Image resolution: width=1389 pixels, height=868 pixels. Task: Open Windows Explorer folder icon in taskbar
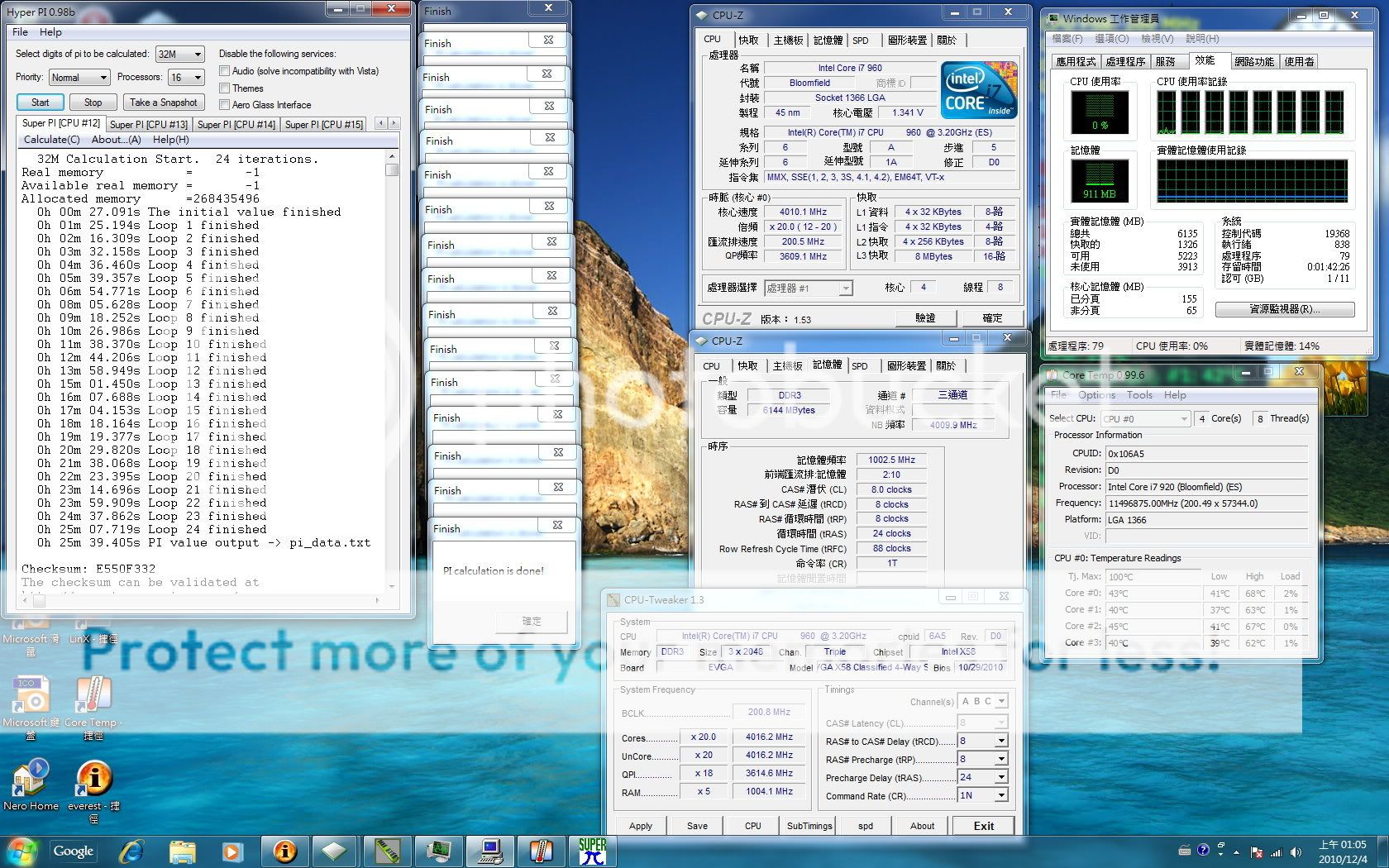tap(183, 851)
